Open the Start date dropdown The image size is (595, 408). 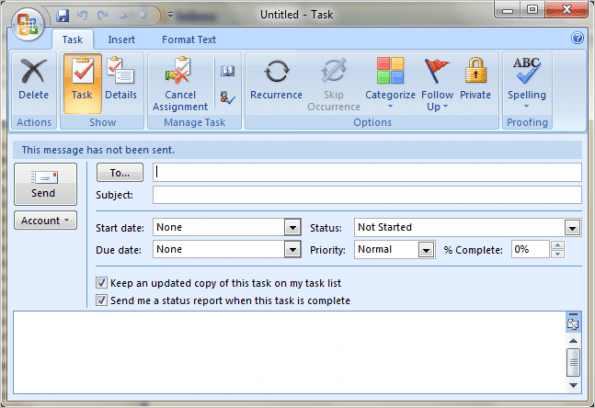293,227
